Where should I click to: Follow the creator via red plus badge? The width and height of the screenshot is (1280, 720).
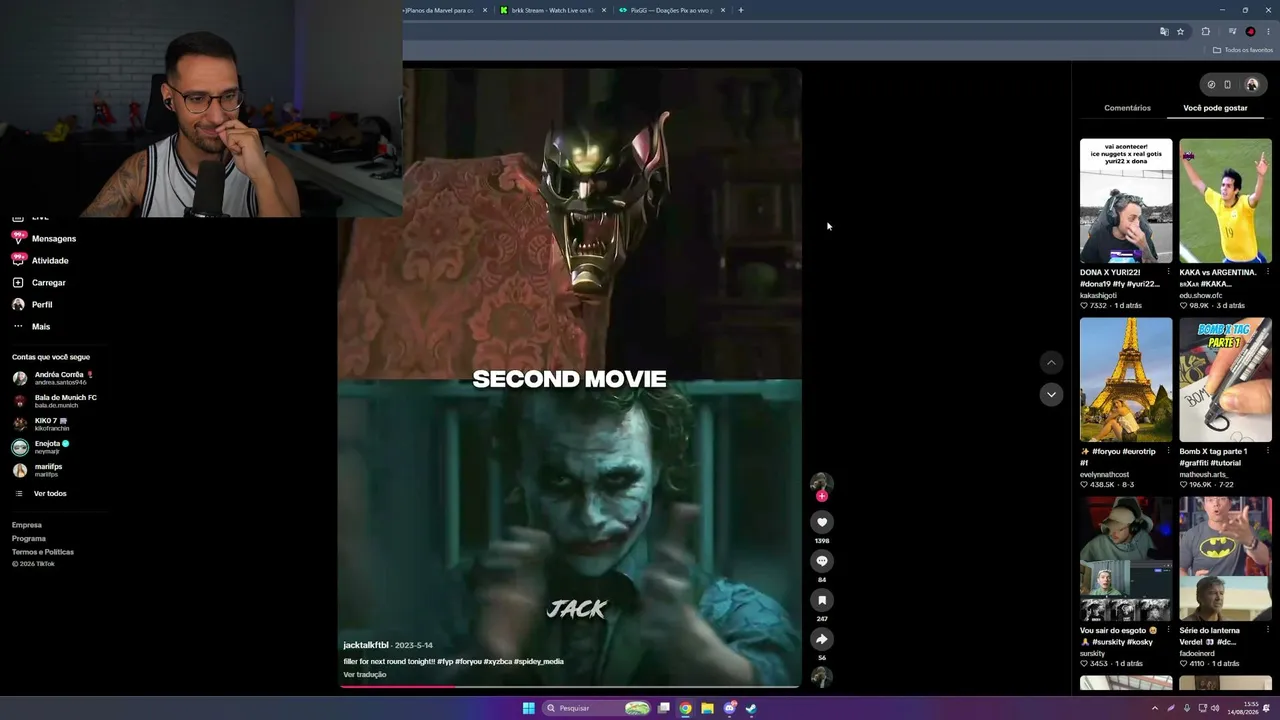pyautogui.click(x=822, y=496)
